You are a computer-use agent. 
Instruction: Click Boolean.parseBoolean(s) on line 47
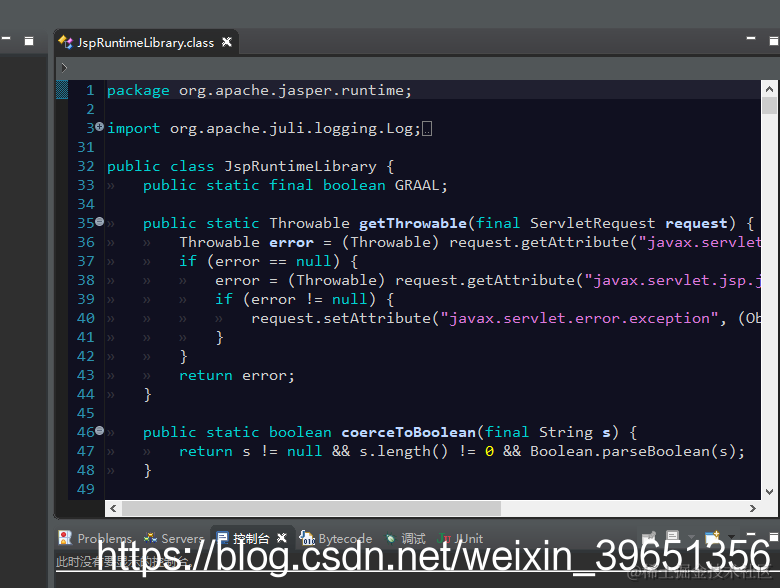point(632,451)
